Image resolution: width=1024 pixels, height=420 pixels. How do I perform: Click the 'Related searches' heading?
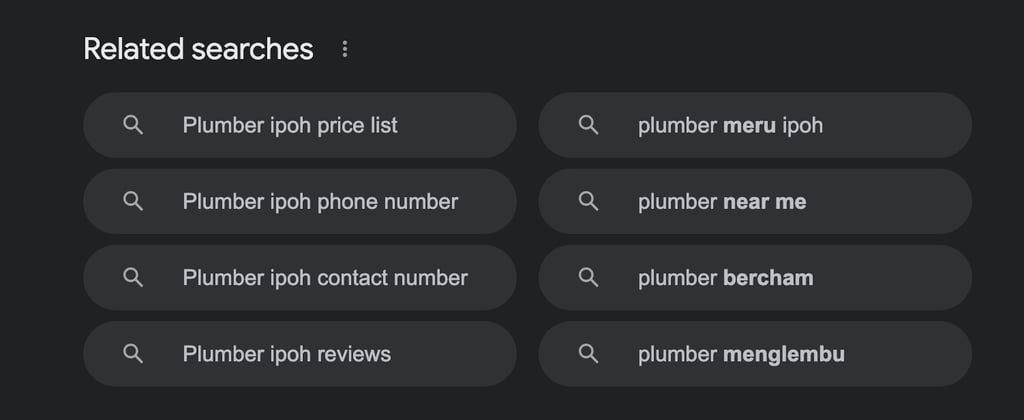pos(198,49)
